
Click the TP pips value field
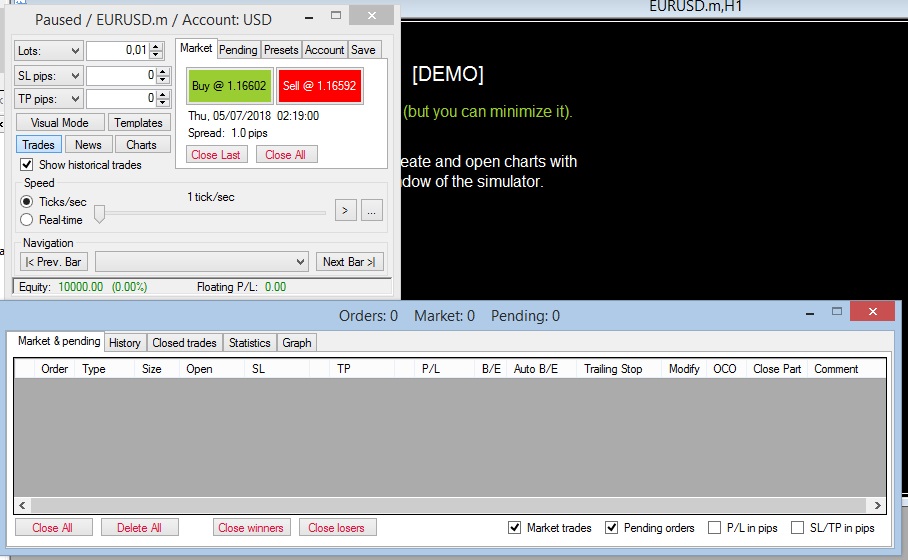(x=122, y=98)
